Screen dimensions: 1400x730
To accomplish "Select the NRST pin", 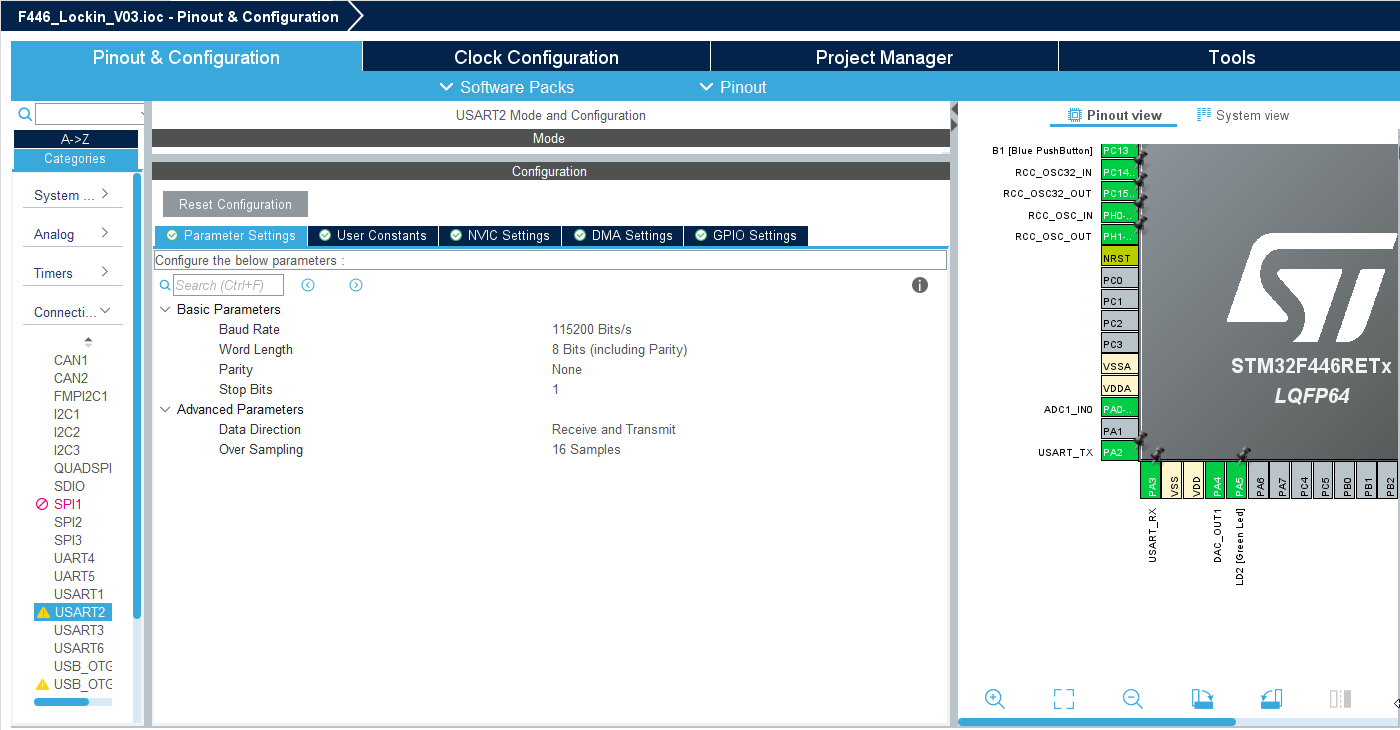I will click(x=1119, y=258).
